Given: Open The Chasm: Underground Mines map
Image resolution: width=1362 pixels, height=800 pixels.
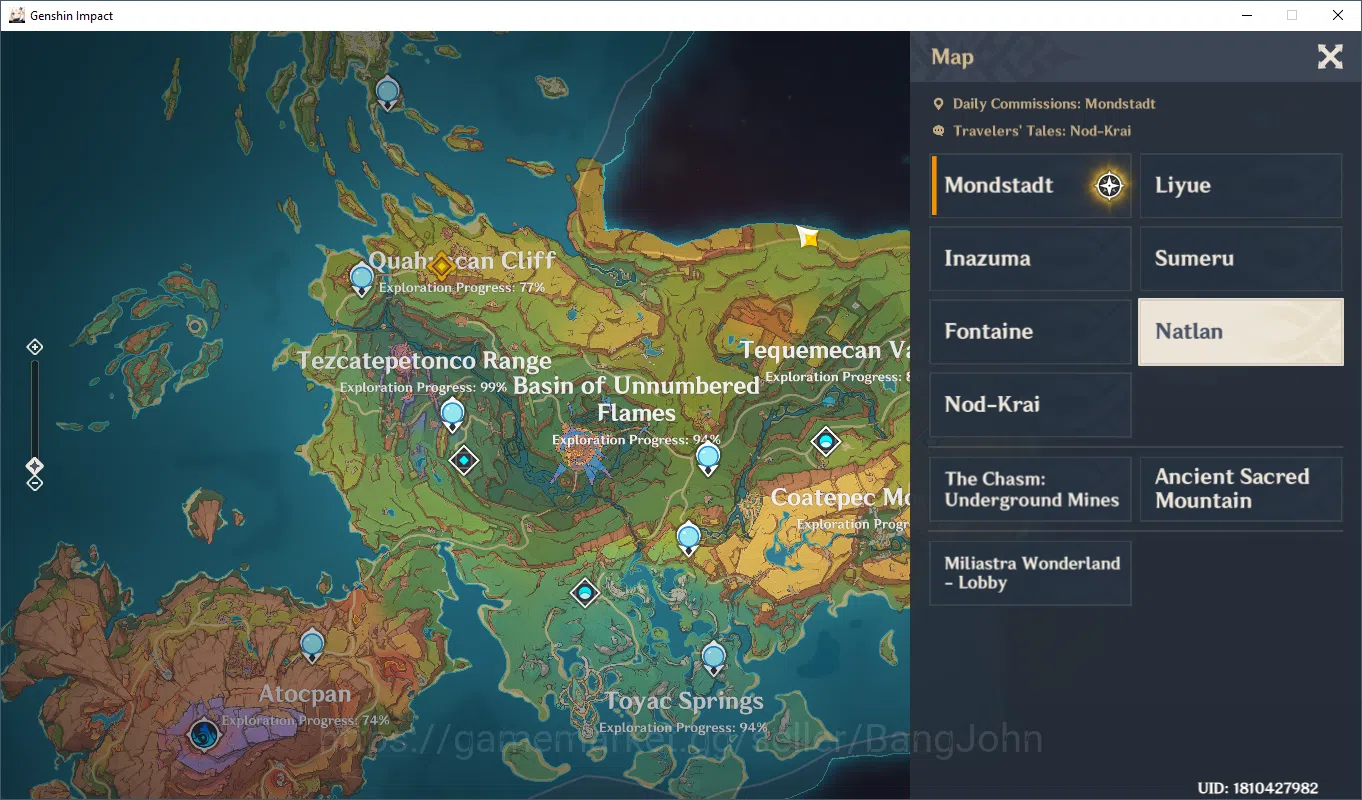Looking at the screenshot, I should pos(1031,489).
